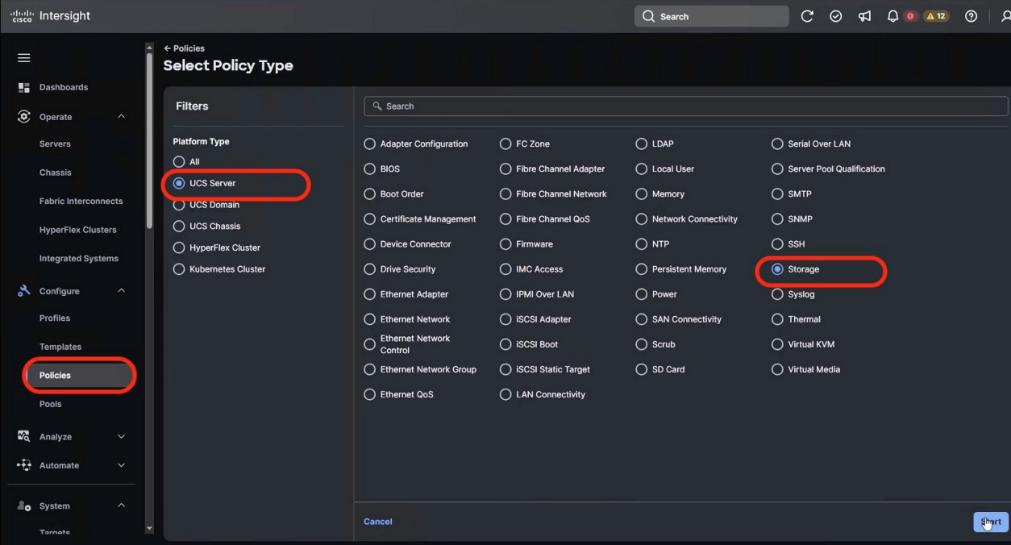Collapse the System section chevron

[x=121, y=506]
